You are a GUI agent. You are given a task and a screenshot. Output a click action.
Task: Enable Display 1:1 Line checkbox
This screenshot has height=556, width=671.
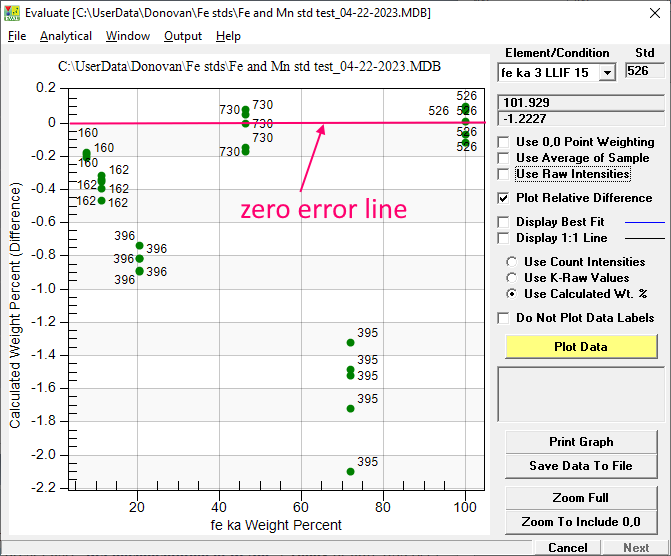(503, 238)
